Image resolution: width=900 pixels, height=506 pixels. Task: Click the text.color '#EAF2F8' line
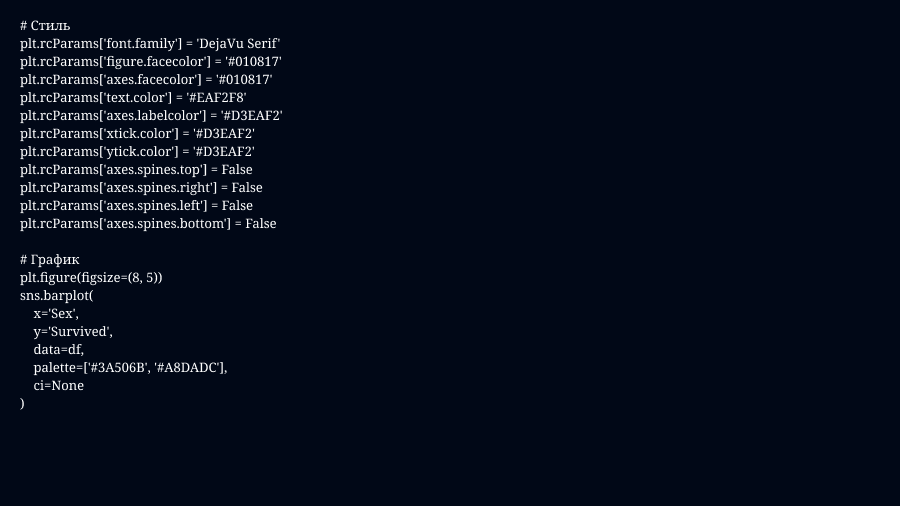click(133, 97)
